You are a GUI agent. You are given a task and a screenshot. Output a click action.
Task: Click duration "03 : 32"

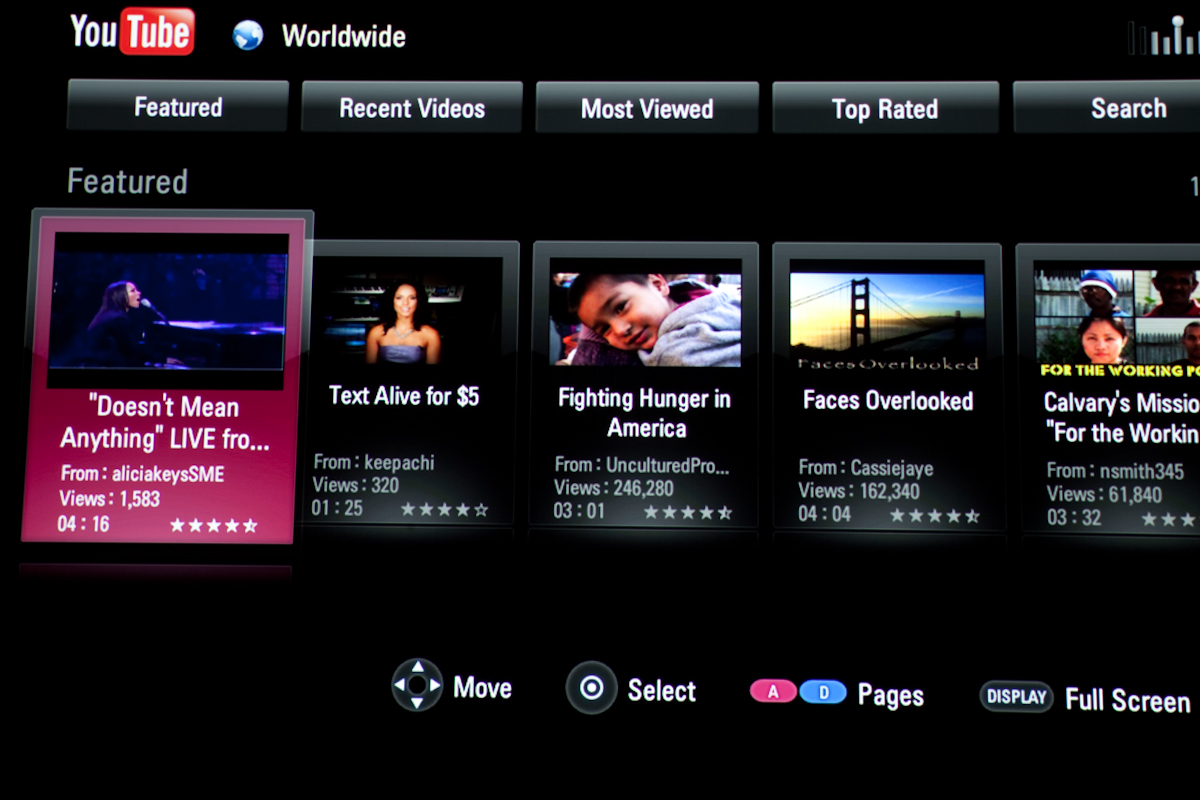1074,517
